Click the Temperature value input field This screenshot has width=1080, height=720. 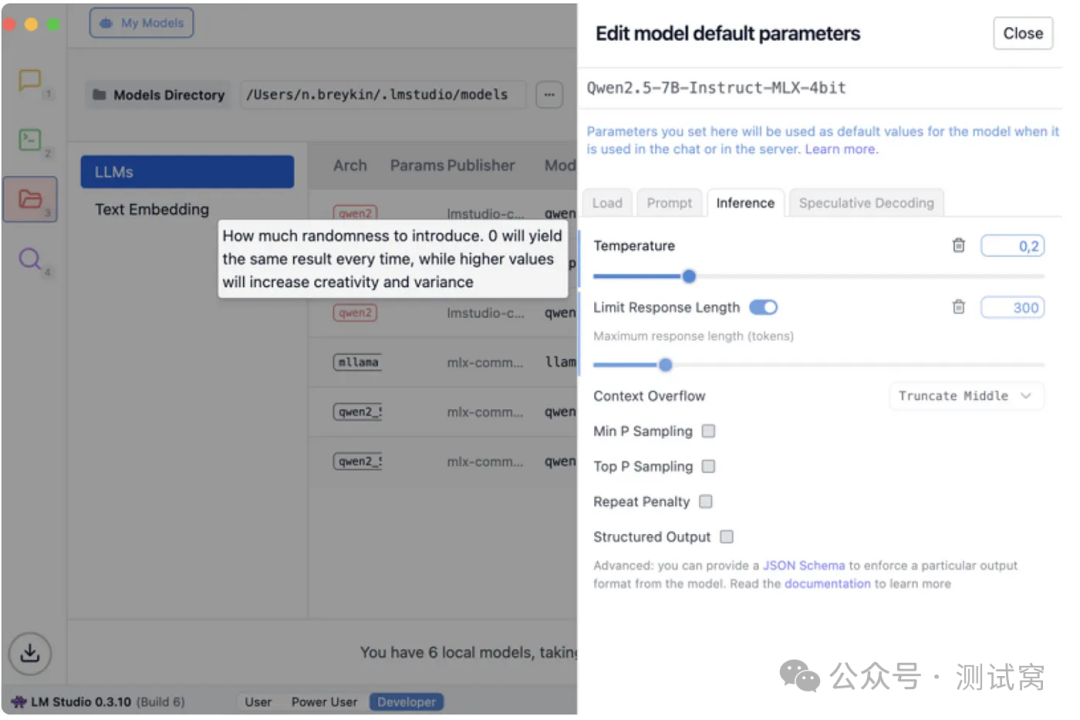[1012, 246]
